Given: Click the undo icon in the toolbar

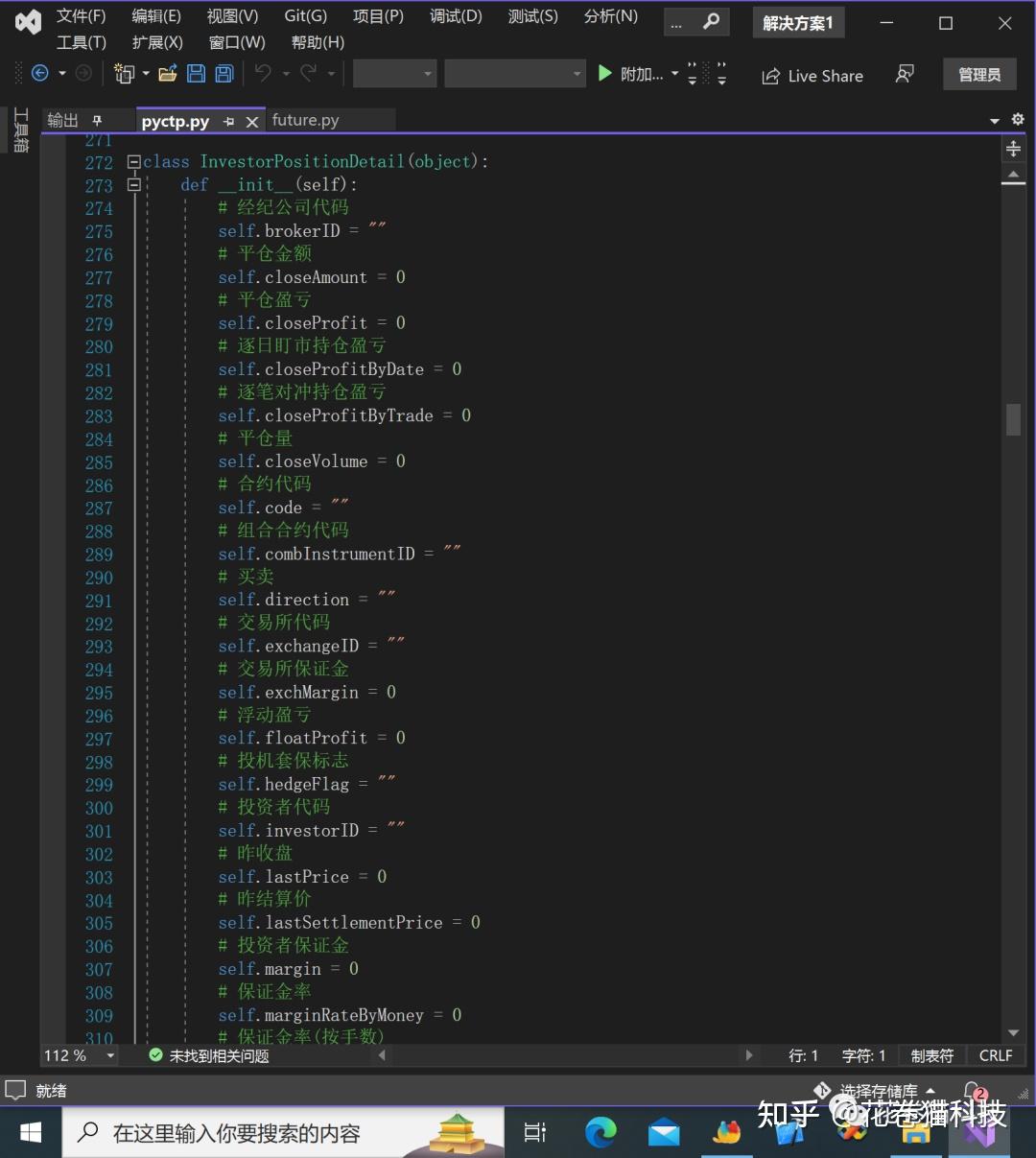Looking at the screenshot, I should (x=261, y=73).
